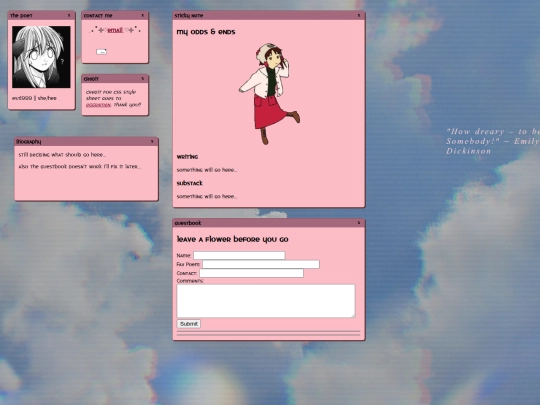
Task: Close the contact me window
Action: pyautogui.click(x=143, y=15)
